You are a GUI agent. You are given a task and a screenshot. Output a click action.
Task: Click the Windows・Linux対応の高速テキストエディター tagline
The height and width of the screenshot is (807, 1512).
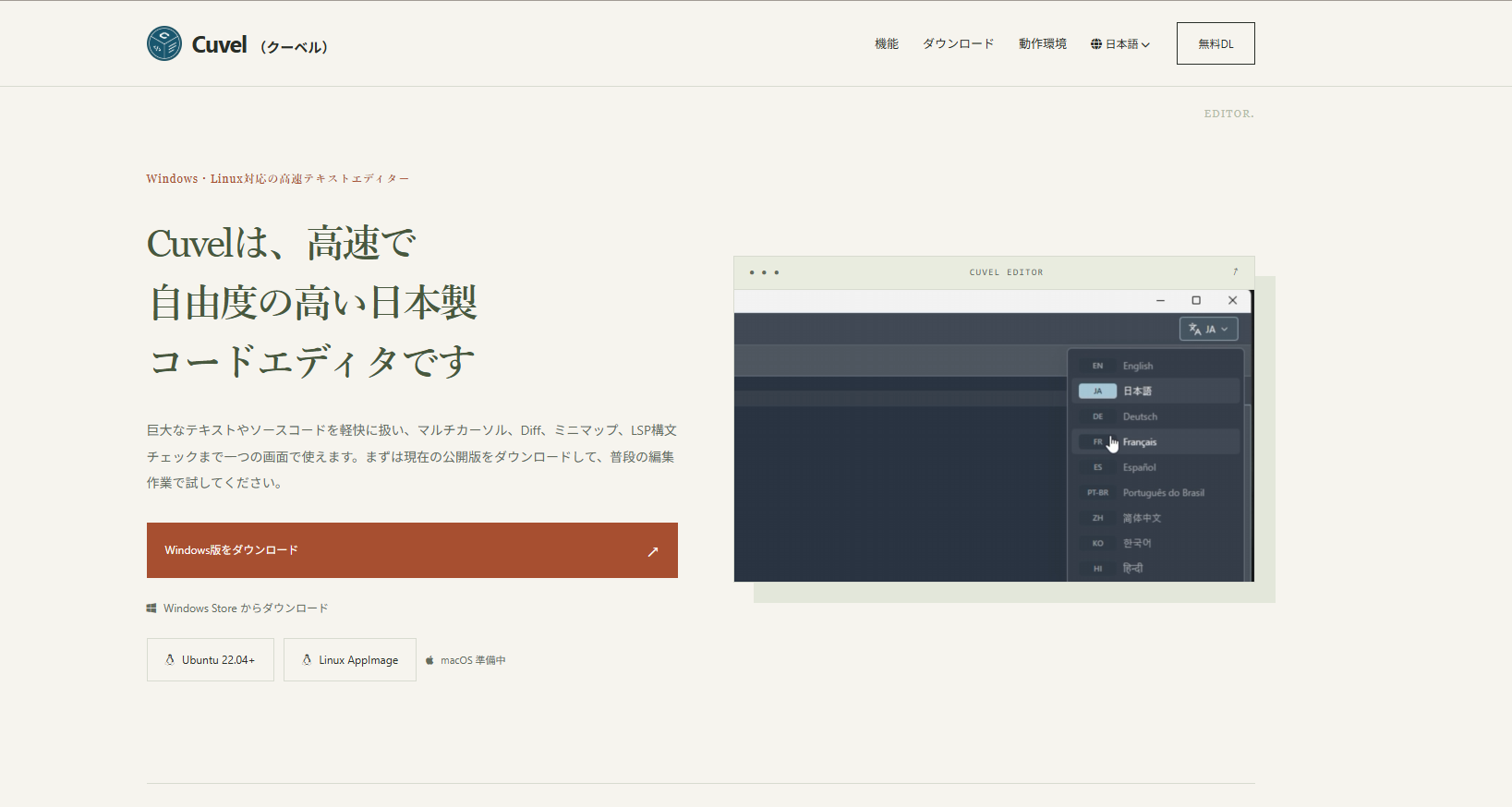(x=277, y=179)
